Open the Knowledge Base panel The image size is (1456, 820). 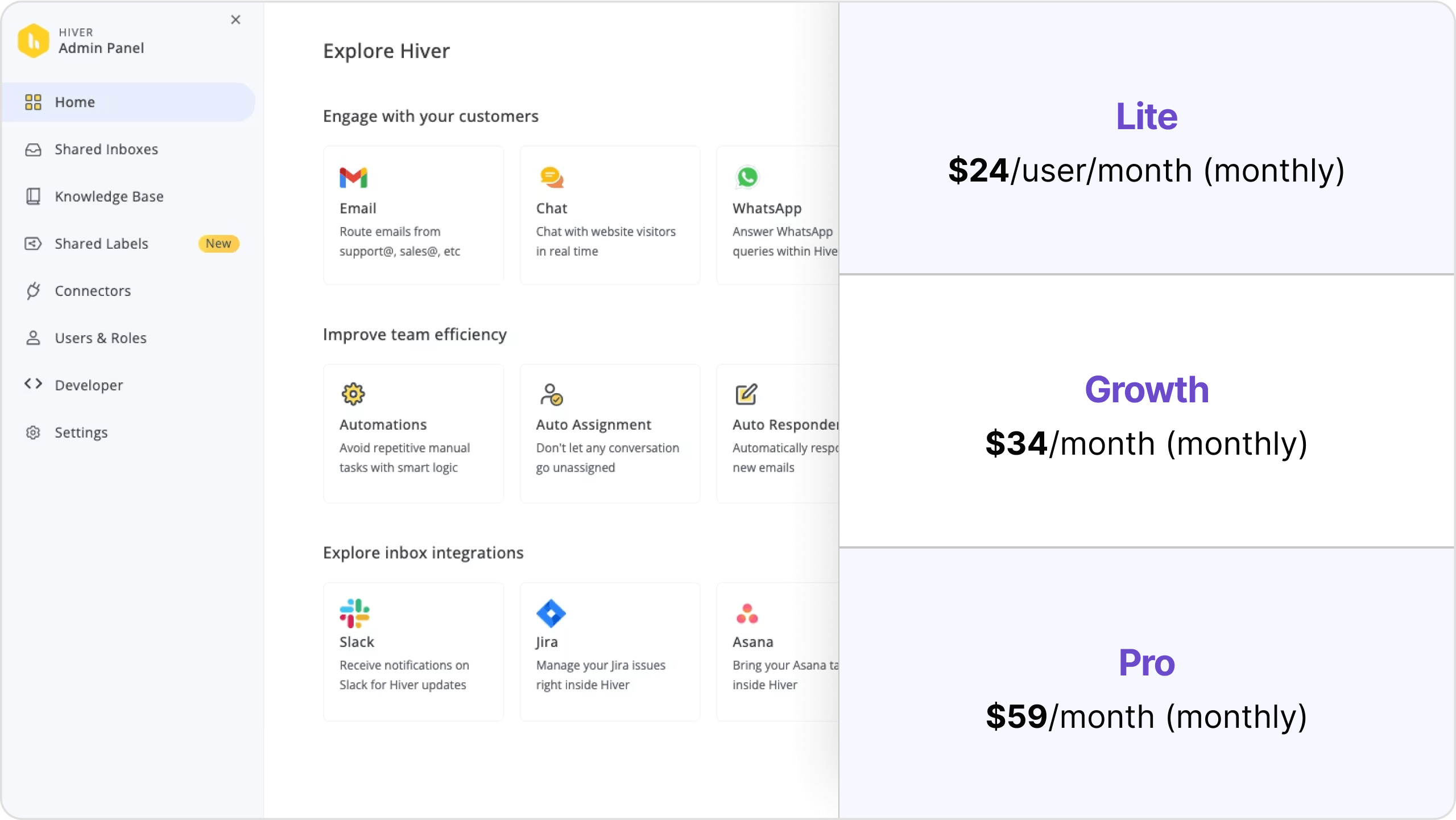pyautogui.click(x=109, y=195)
